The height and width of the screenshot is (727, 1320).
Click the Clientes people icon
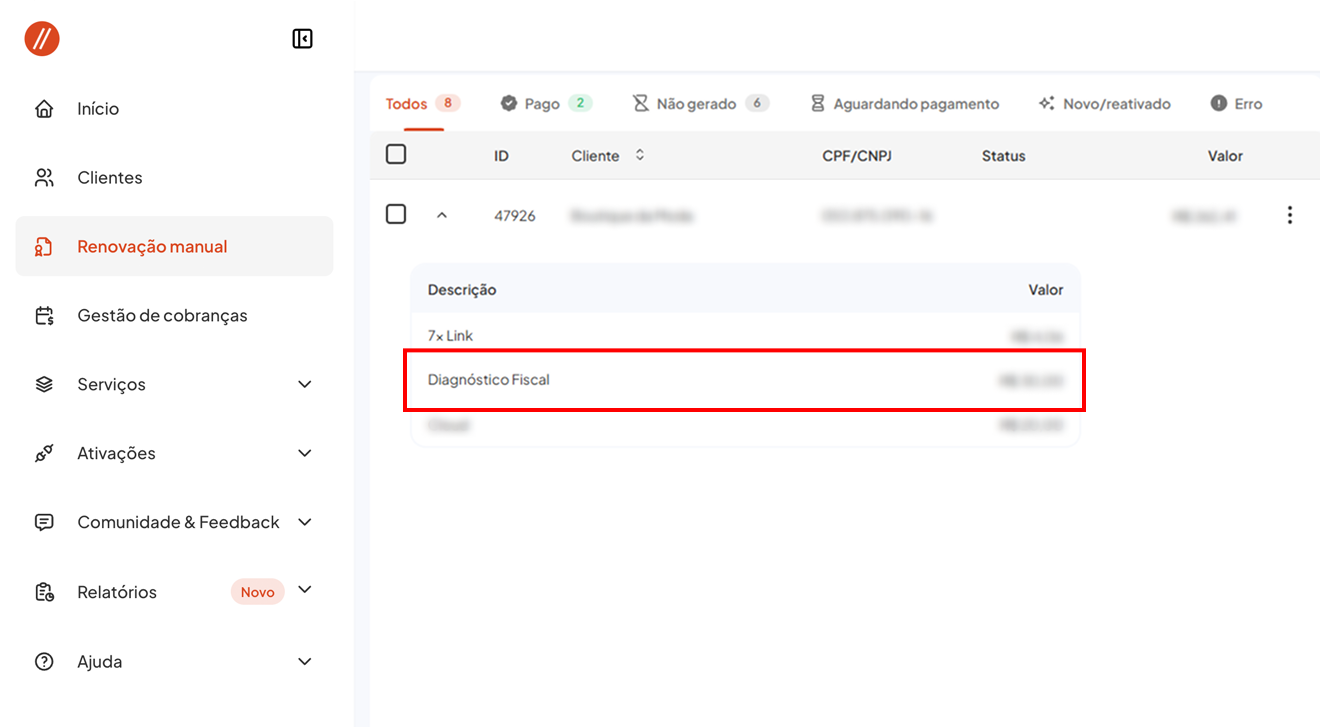tap(44, 178)
